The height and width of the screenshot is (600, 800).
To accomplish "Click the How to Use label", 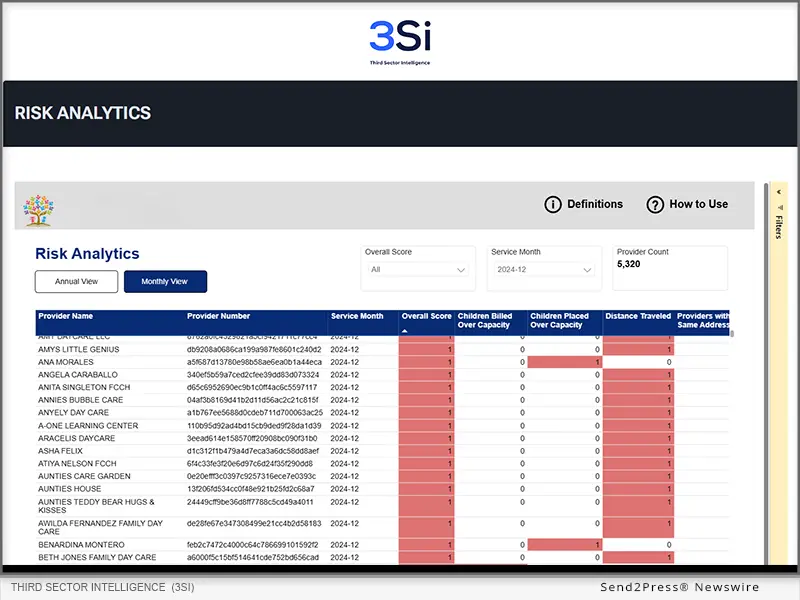I will coord(700,204).
